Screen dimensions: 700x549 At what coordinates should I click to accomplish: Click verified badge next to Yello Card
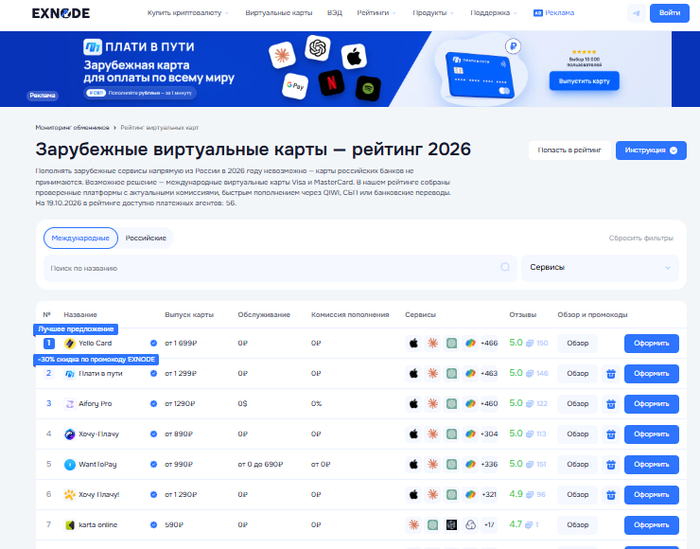click(x=153, y=343)
